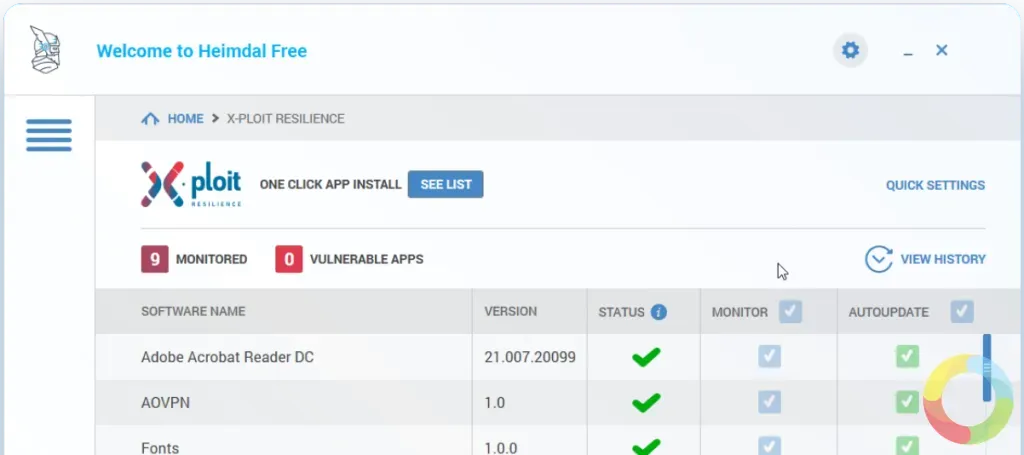This screenshot has height=455, width=1024.
Task: Click STATUS column header label
Action: coord(621,312)
